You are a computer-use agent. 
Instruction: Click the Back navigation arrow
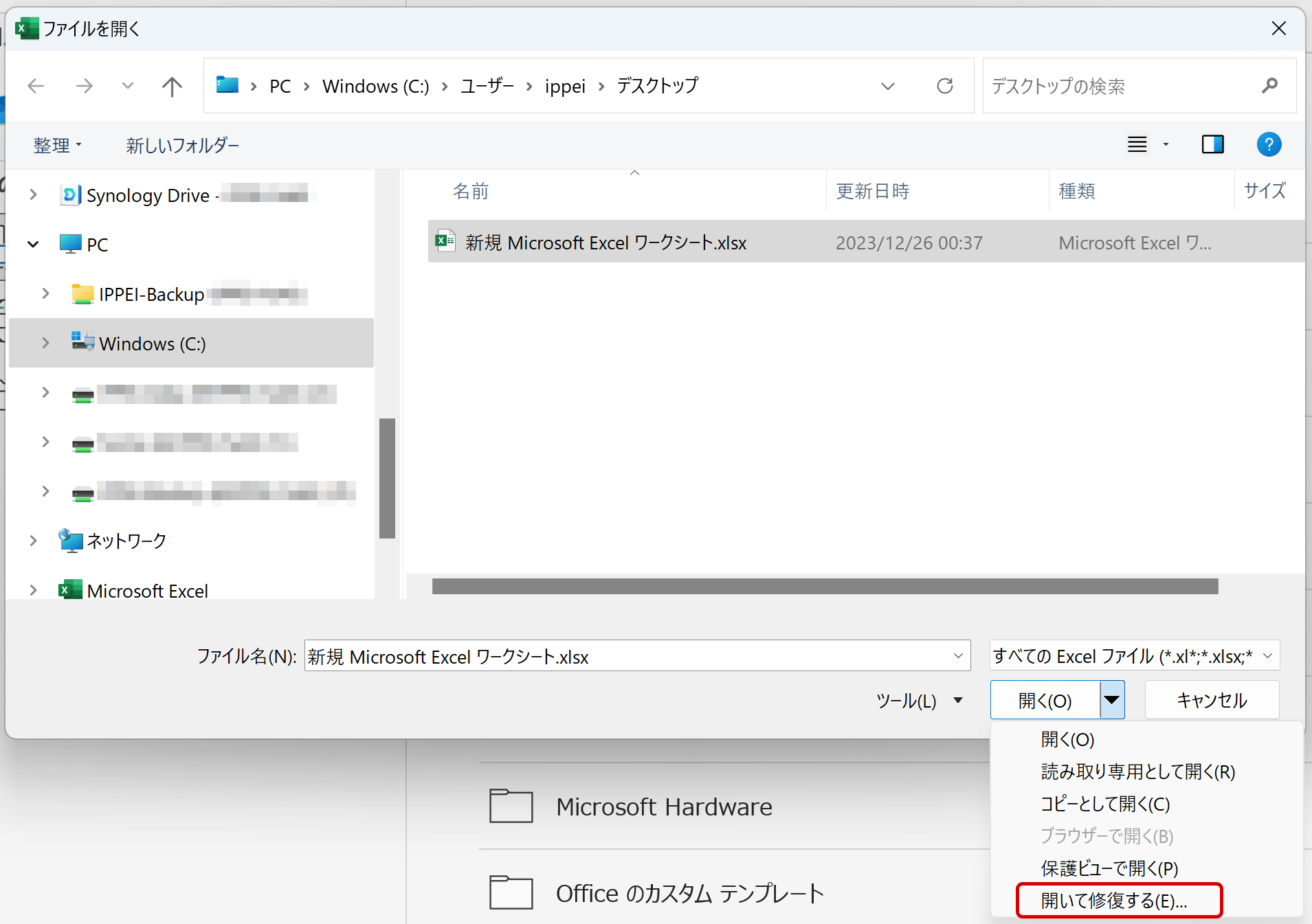tap(36, 87)
